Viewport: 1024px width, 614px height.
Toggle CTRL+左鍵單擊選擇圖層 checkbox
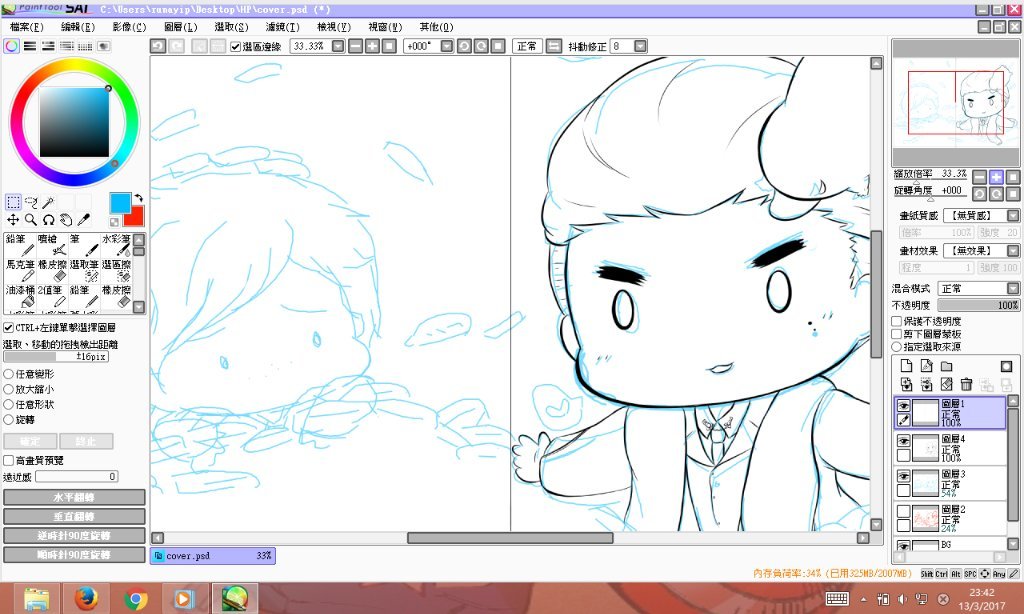(x=8, y=327)
